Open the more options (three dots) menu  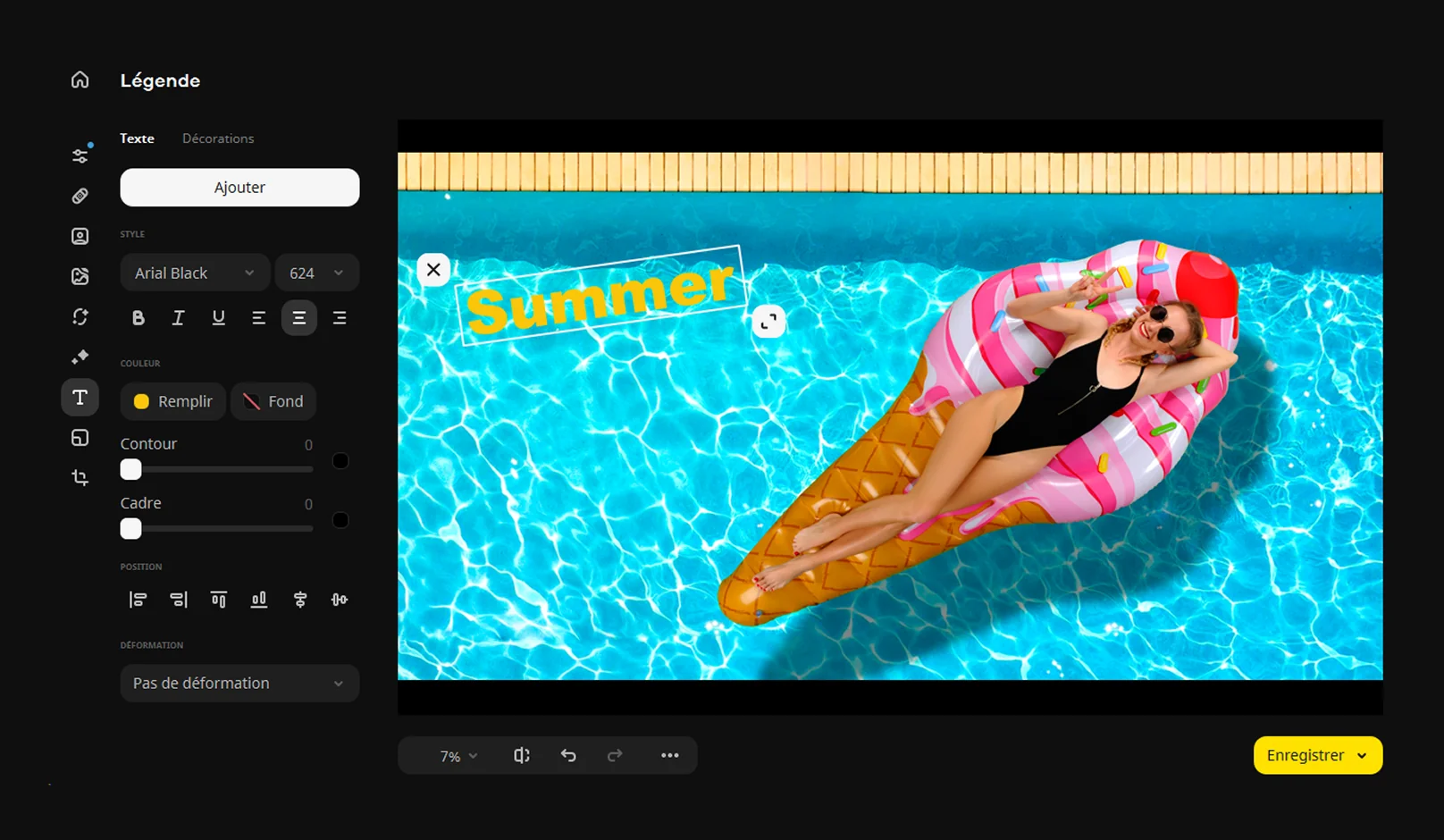coord(670,756)
